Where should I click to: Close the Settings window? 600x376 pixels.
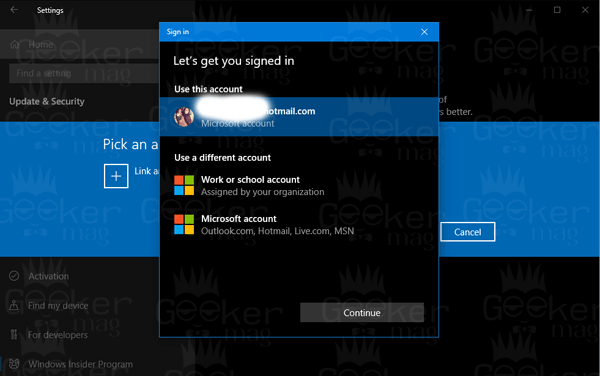pyautogui.click(x=585, y=10)
